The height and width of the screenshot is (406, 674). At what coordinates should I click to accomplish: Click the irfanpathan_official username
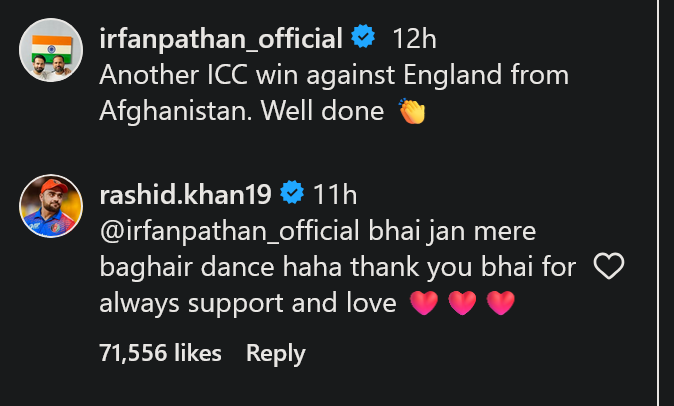pyautogui.click(x=220, y=39)
